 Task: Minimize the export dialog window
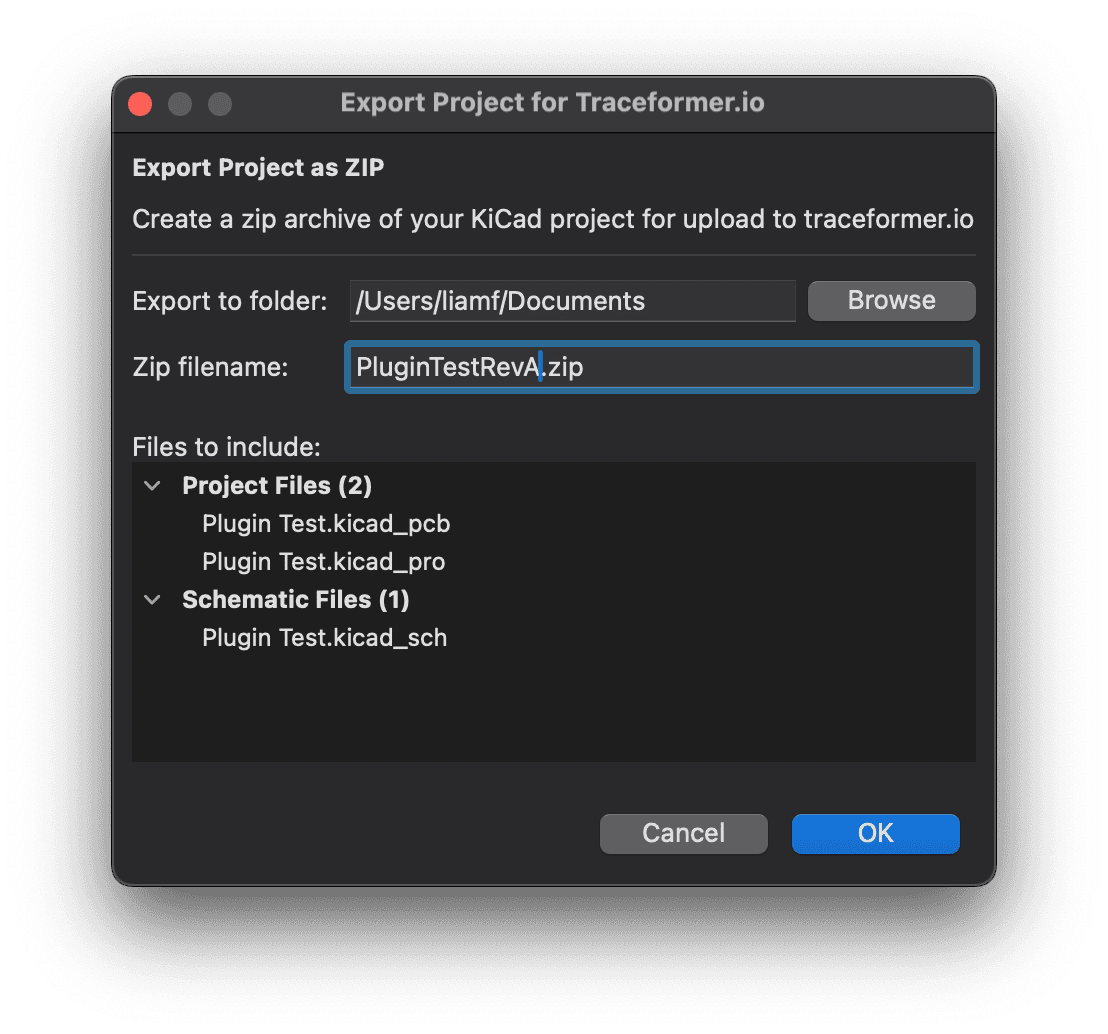click(x=180, y=103)
